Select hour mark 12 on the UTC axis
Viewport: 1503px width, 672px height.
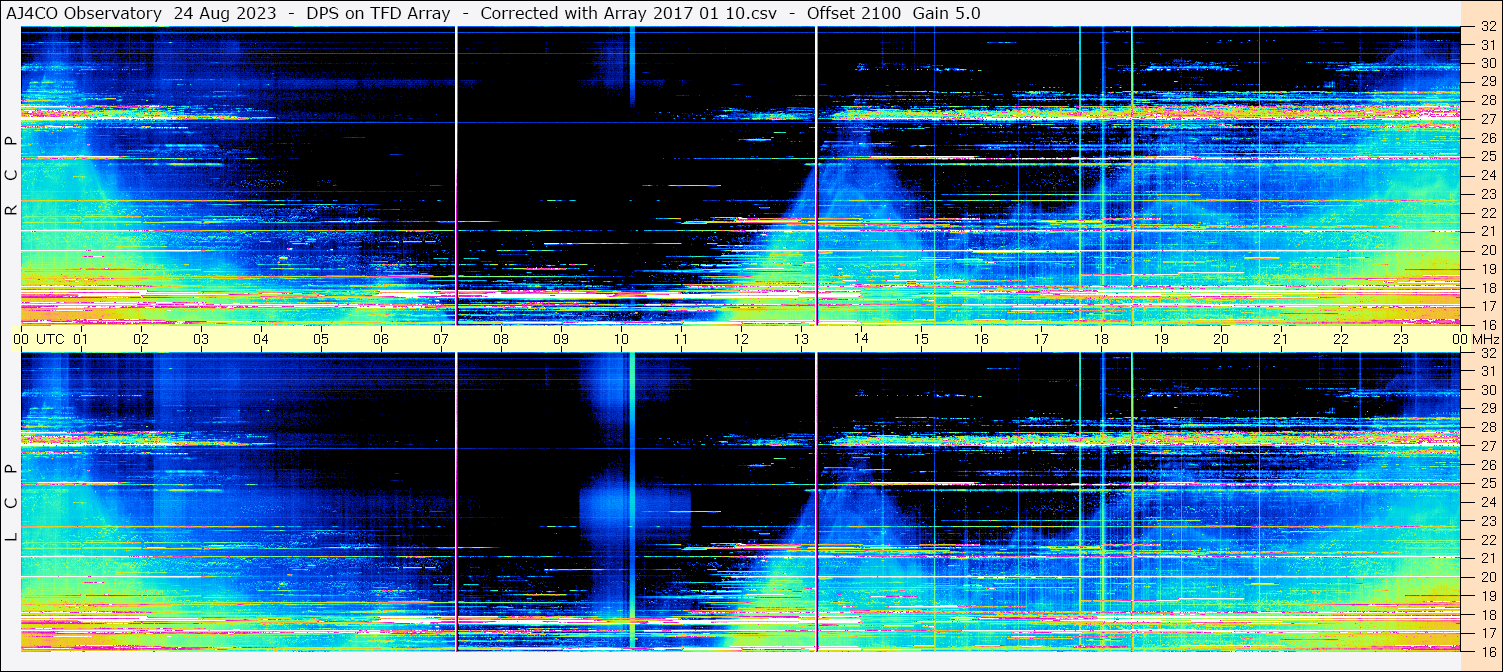click(741, 339)
